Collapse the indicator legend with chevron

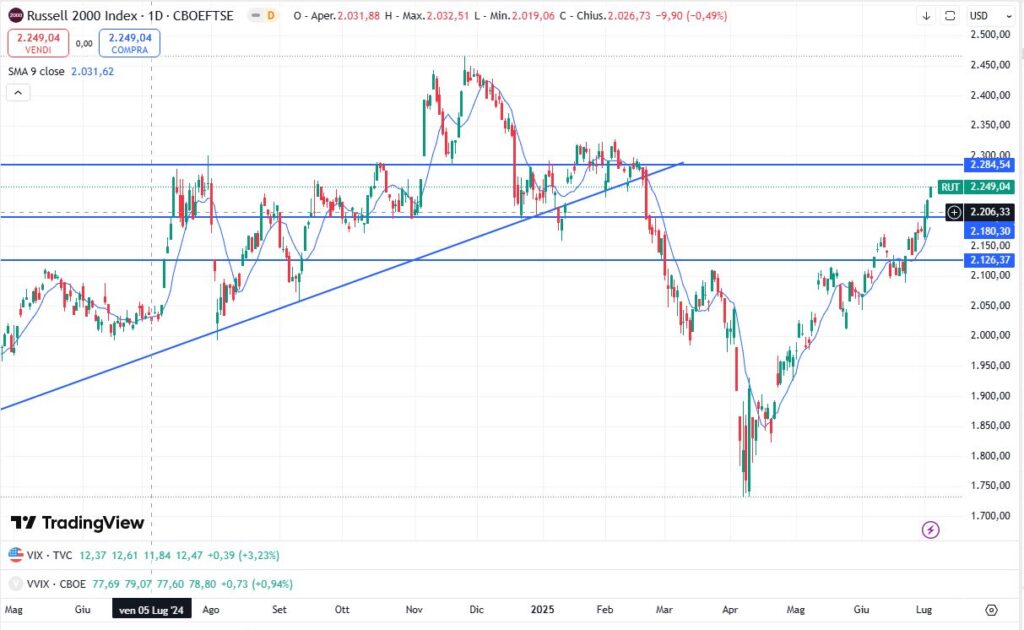17,92
